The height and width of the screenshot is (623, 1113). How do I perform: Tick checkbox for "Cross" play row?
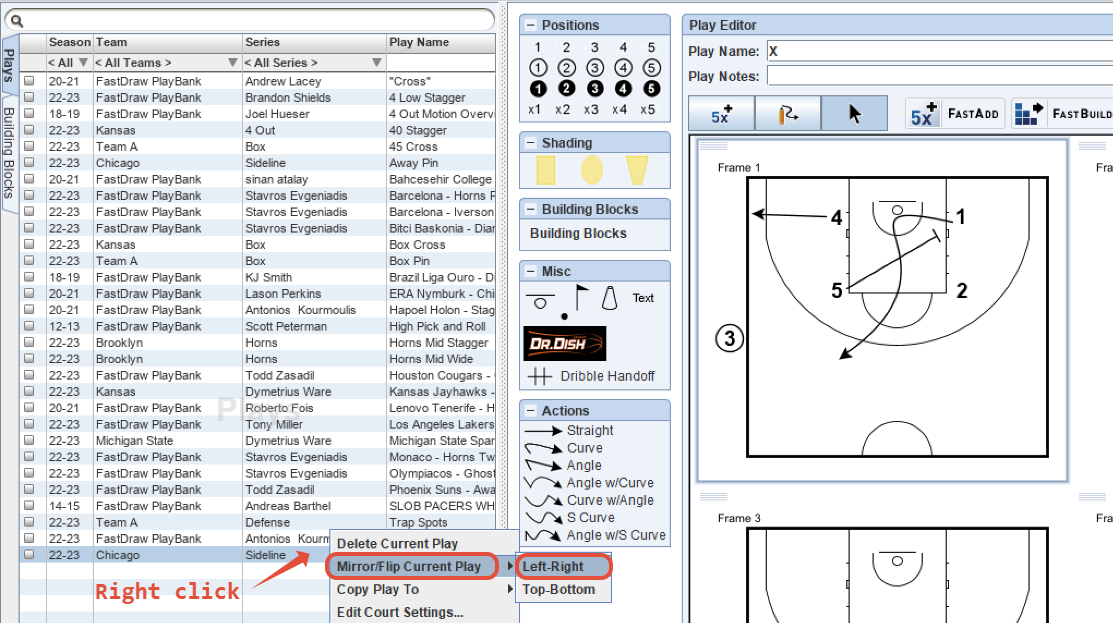click(29, 81)
